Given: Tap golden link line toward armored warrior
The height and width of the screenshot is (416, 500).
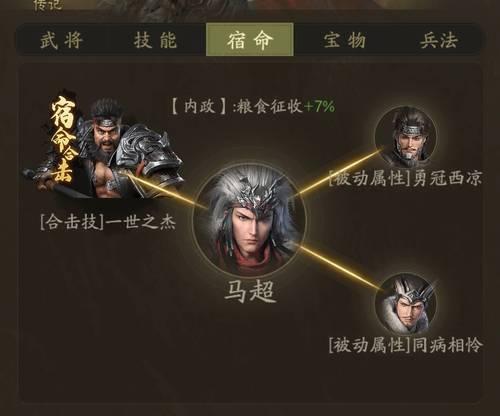Looking at the screenshot, I should point(167,190).
